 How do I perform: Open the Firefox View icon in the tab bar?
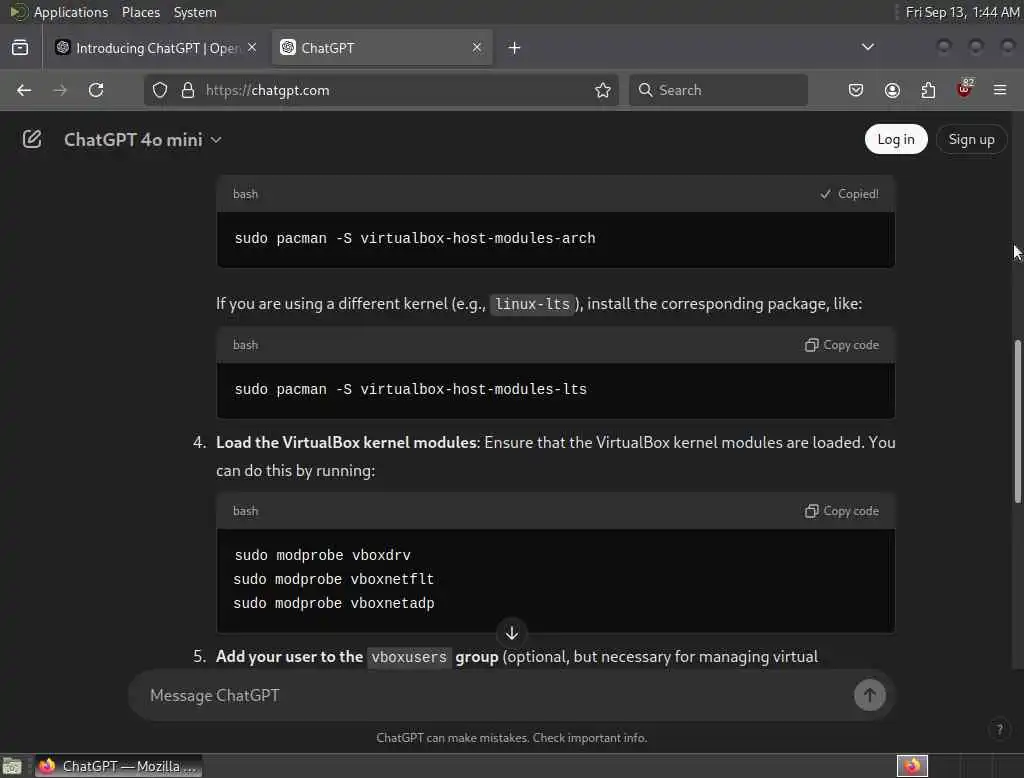(x=20, y=48)
